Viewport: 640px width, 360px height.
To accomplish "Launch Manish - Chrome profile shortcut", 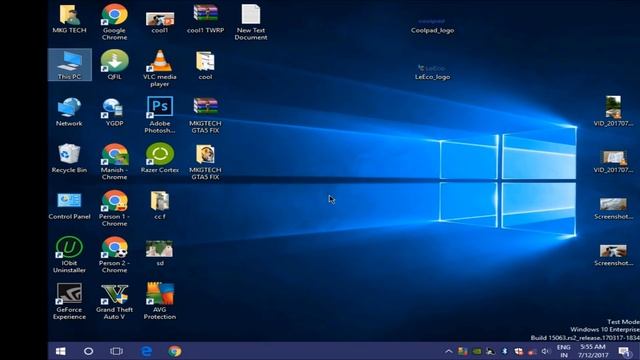I will coord(114,162).
